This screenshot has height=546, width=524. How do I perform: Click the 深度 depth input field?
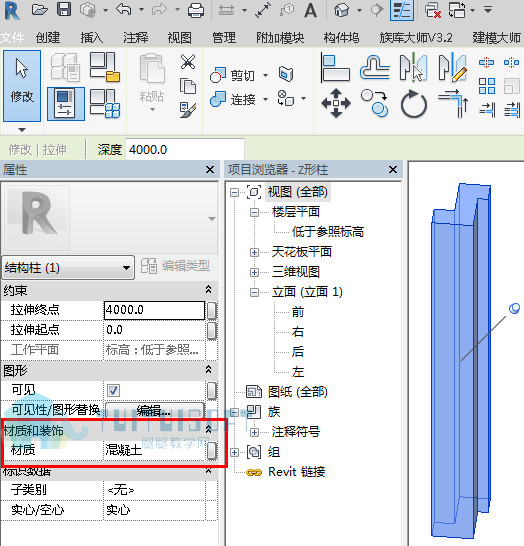185,150
